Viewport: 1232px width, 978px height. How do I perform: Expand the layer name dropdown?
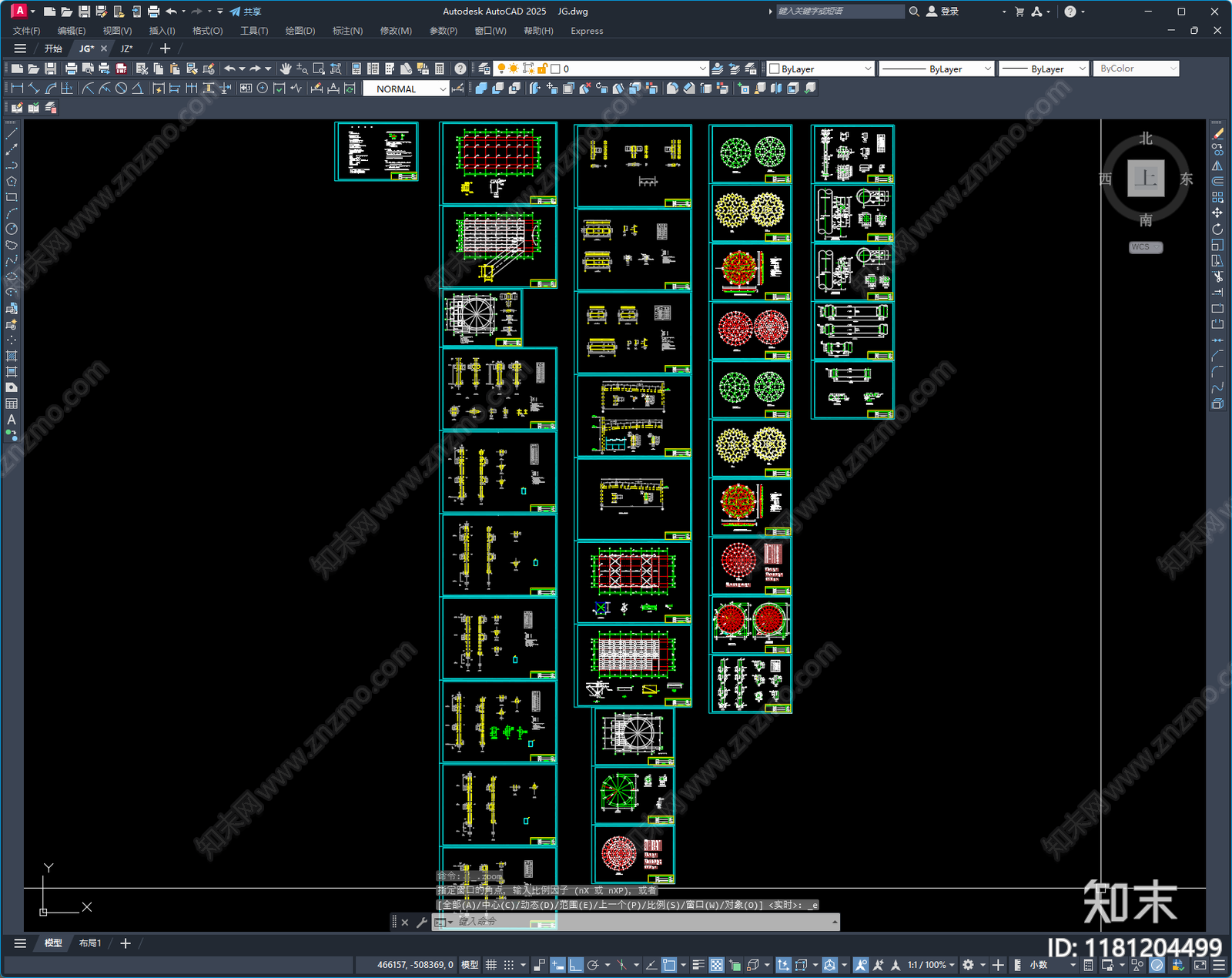click(x=701, y=69)
